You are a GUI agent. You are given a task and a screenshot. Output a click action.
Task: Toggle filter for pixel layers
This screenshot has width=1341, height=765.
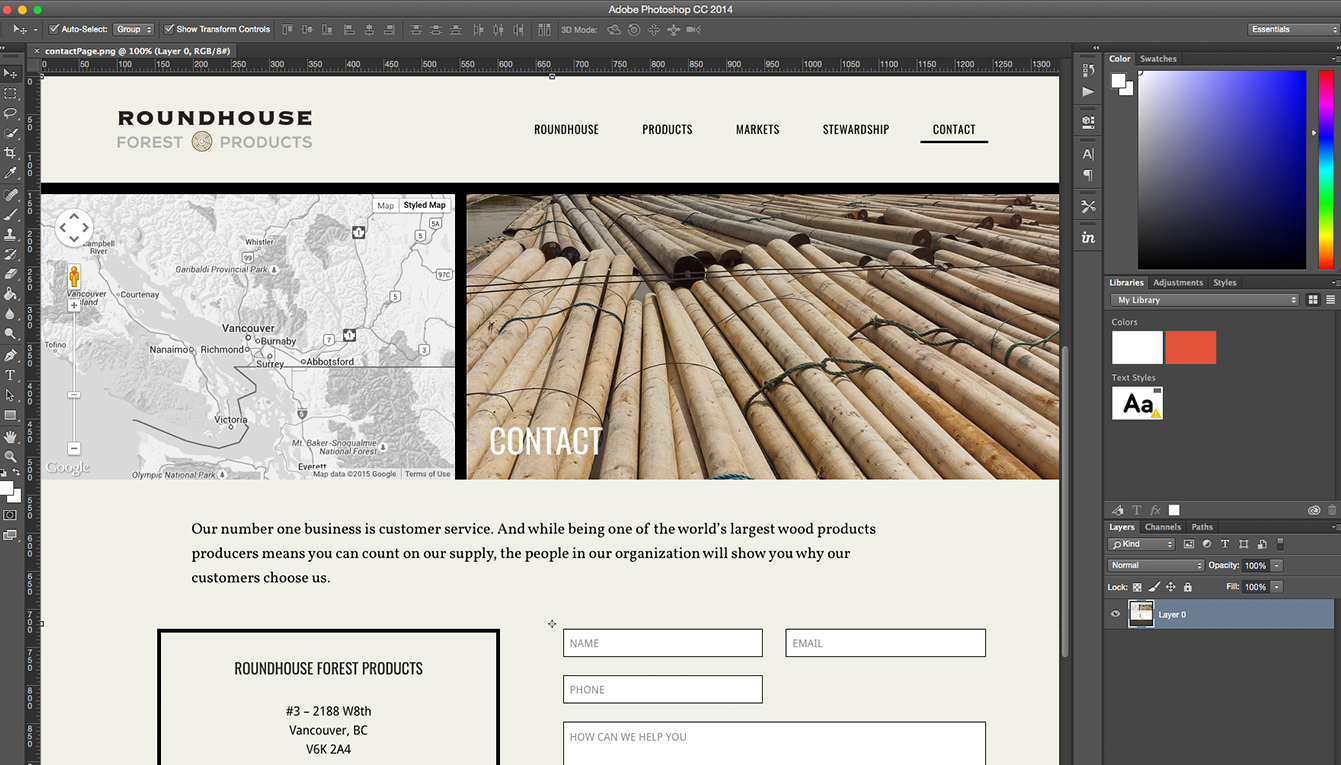[1189, 544]
